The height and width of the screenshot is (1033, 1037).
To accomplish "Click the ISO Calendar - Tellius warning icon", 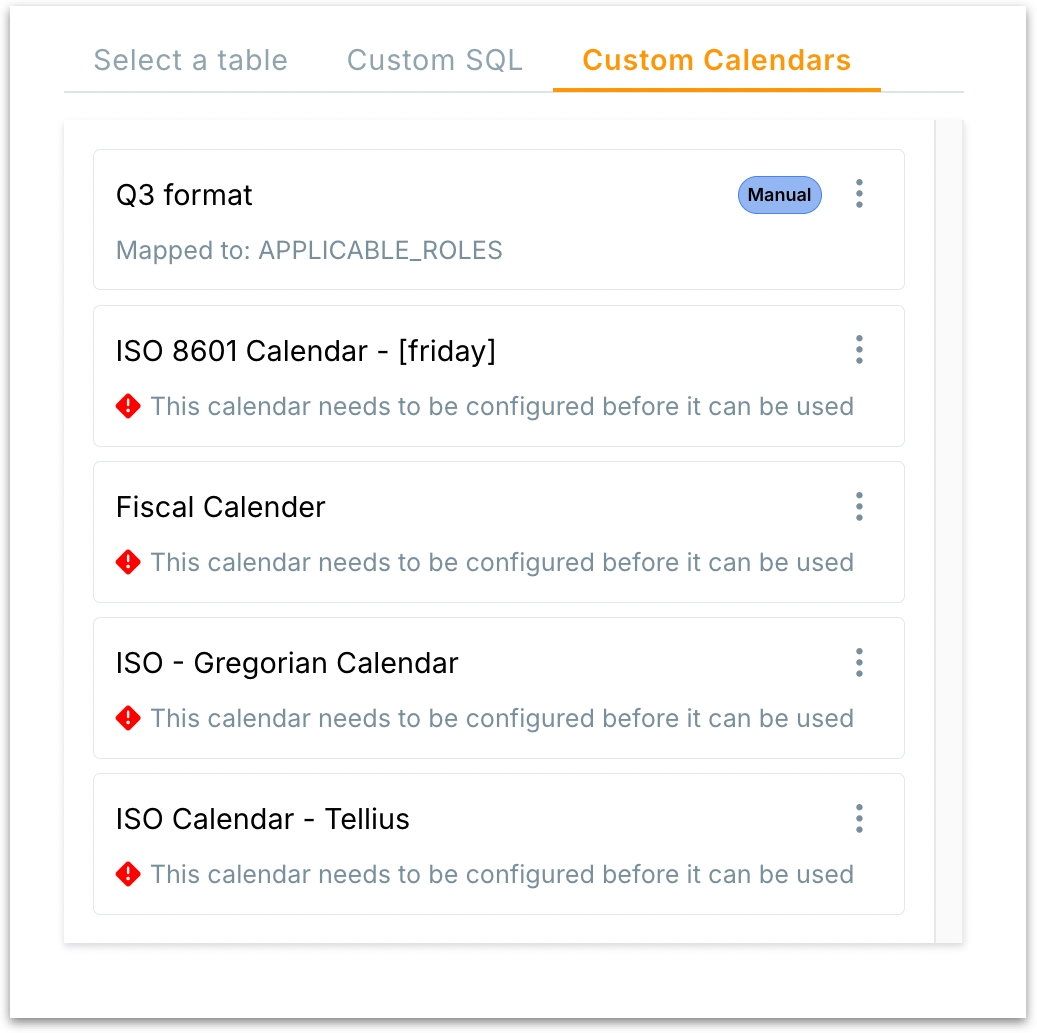I will click(128, 874).
